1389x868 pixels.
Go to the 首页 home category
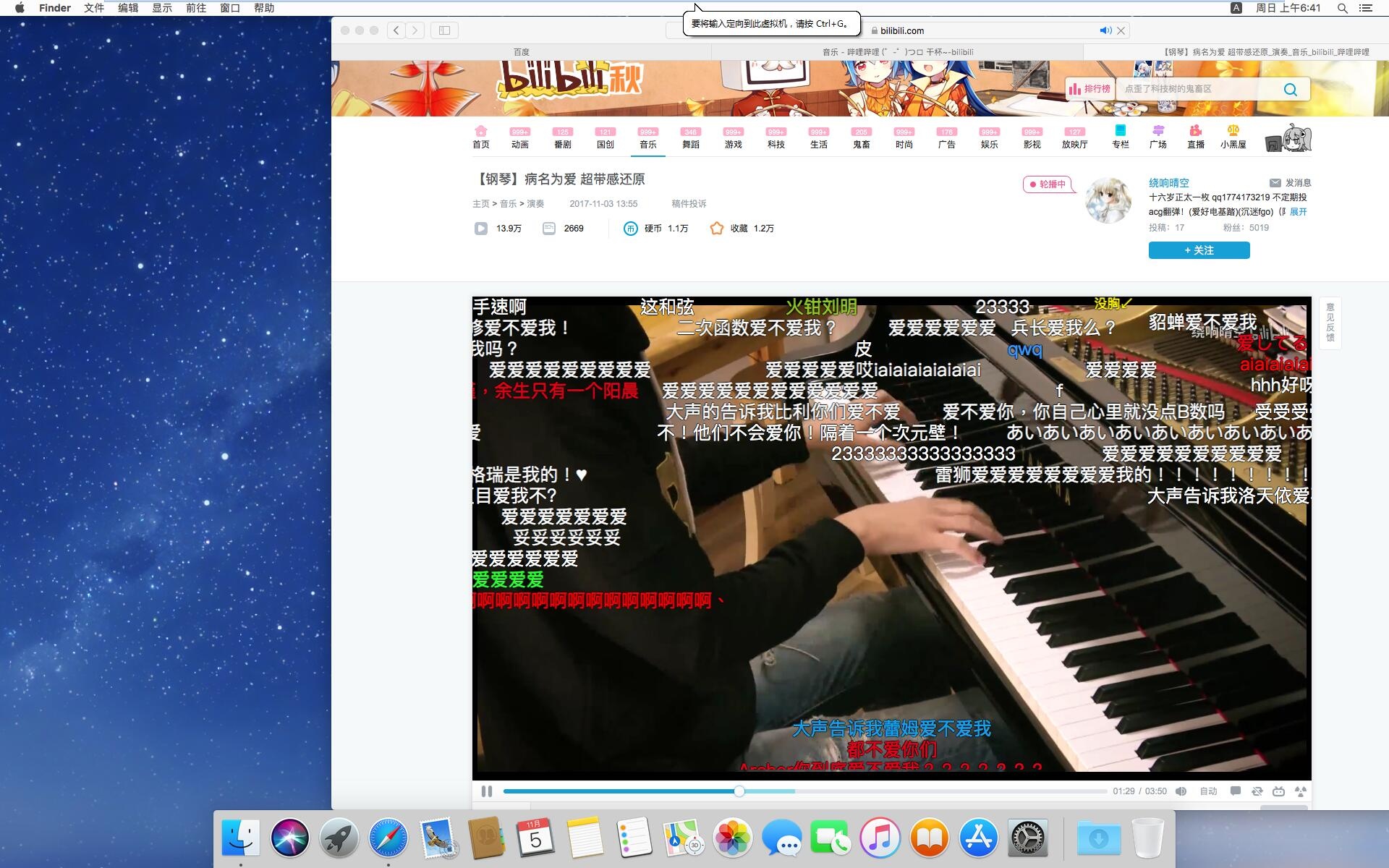[481, 137]
